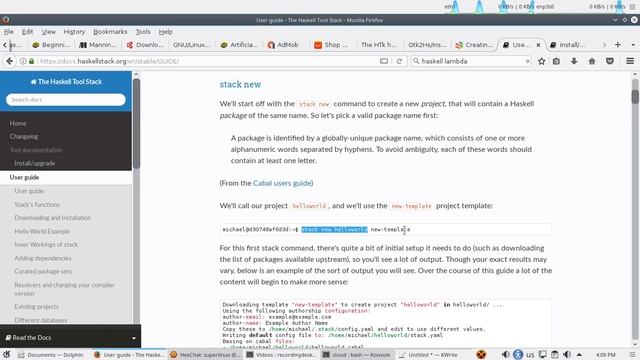Switch to the Artificia... tab

pyautogui.click(x=239, y=45)
